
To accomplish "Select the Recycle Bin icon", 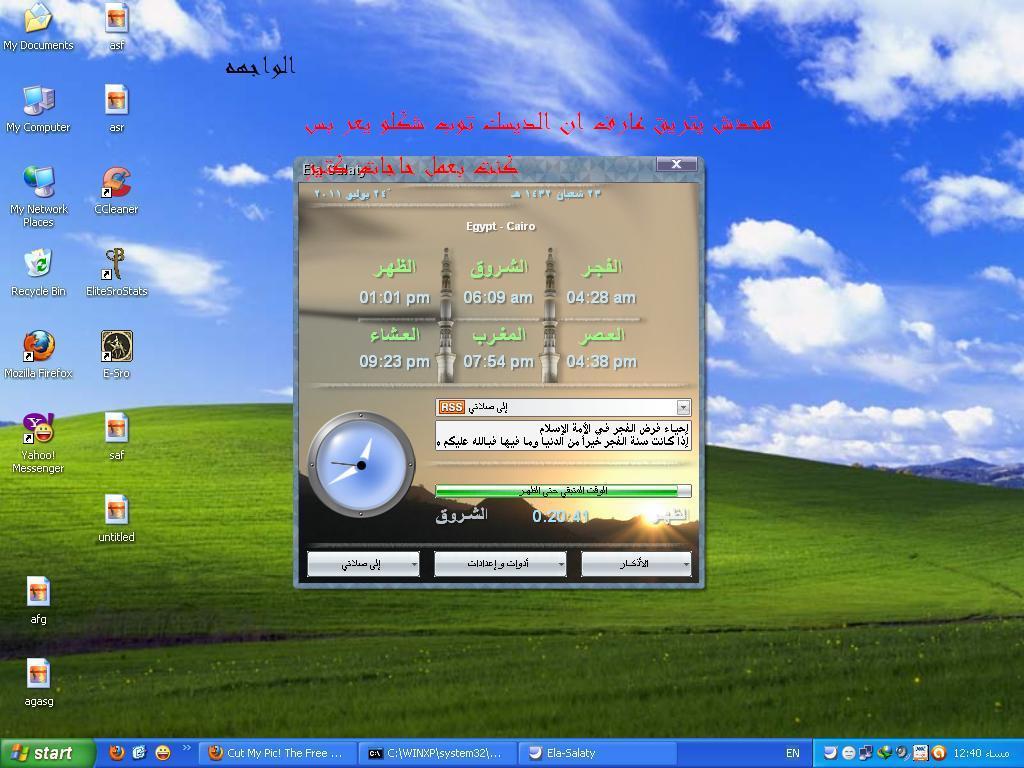I will [39, 272].
